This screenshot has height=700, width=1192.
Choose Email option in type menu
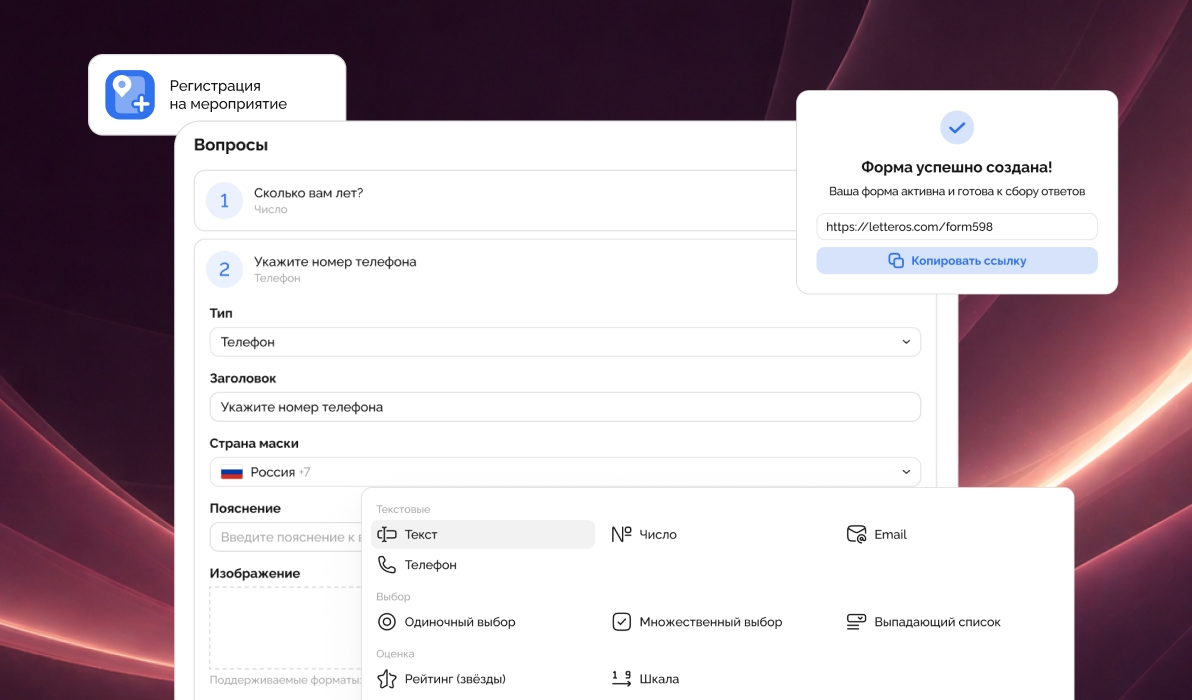pos(877,534)
